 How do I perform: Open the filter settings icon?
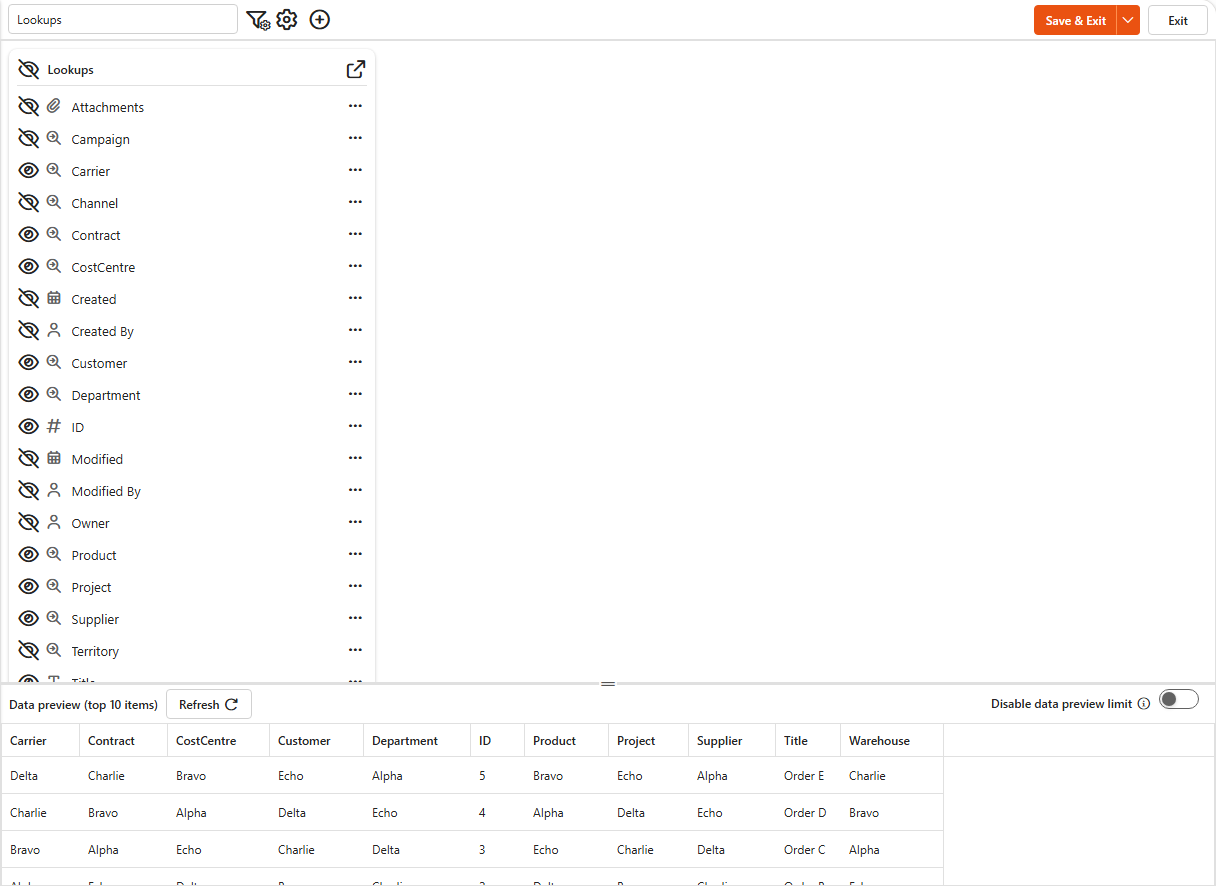click(x=258, y=20)
